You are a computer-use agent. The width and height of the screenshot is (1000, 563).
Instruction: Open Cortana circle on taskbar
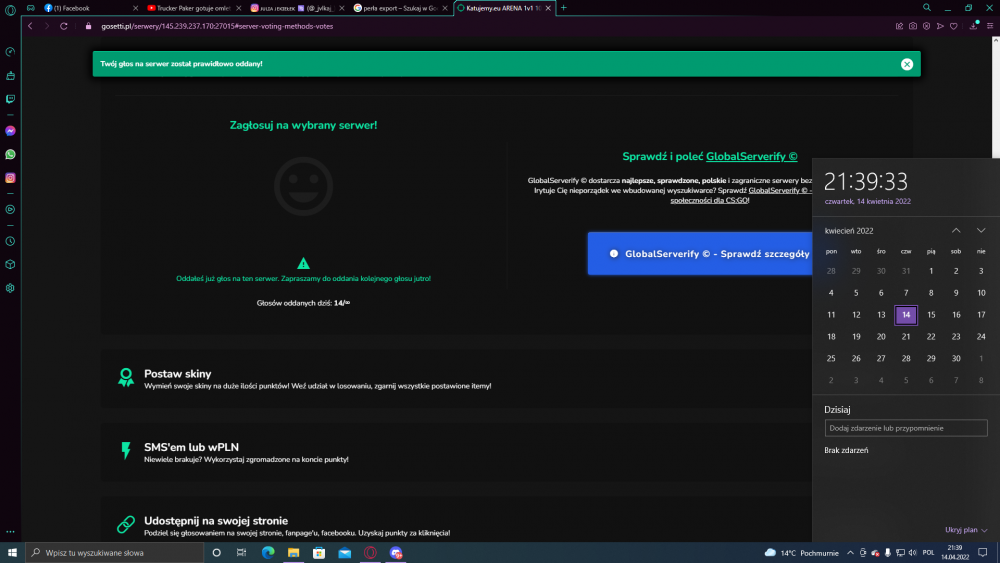pos(216,553)
